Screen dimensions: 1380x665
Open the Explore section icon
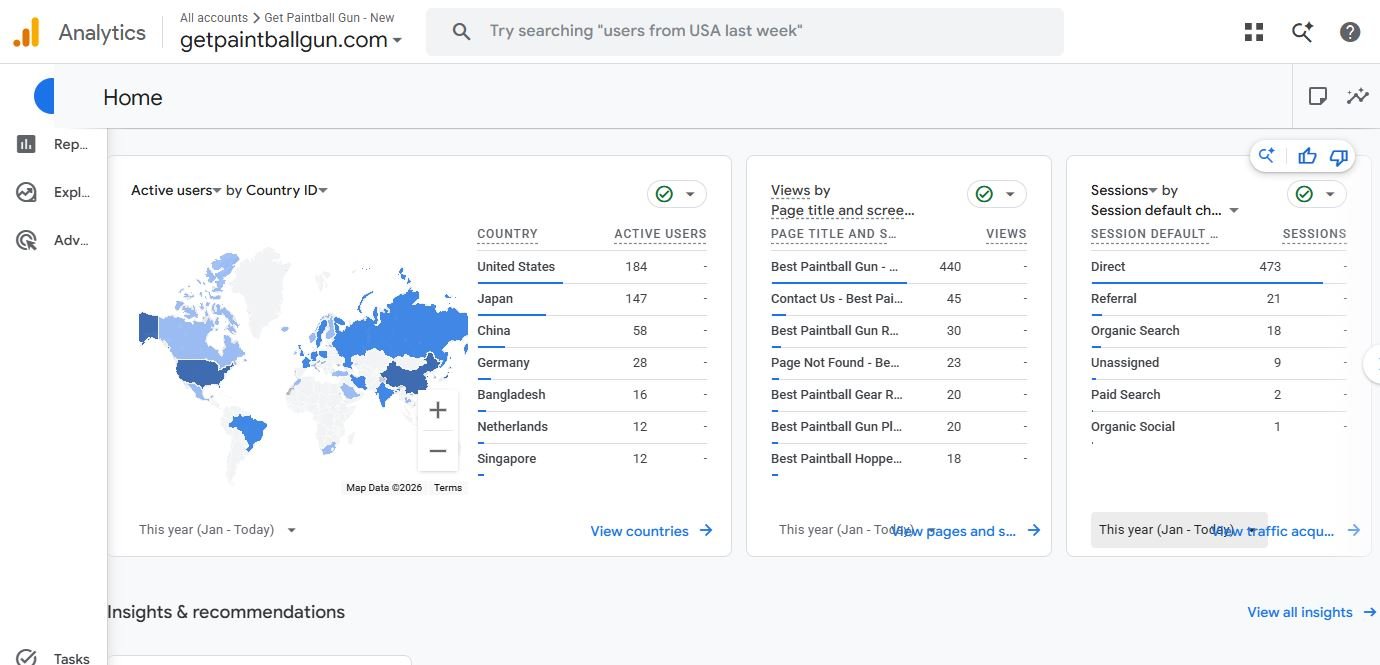tap(27, 193)
